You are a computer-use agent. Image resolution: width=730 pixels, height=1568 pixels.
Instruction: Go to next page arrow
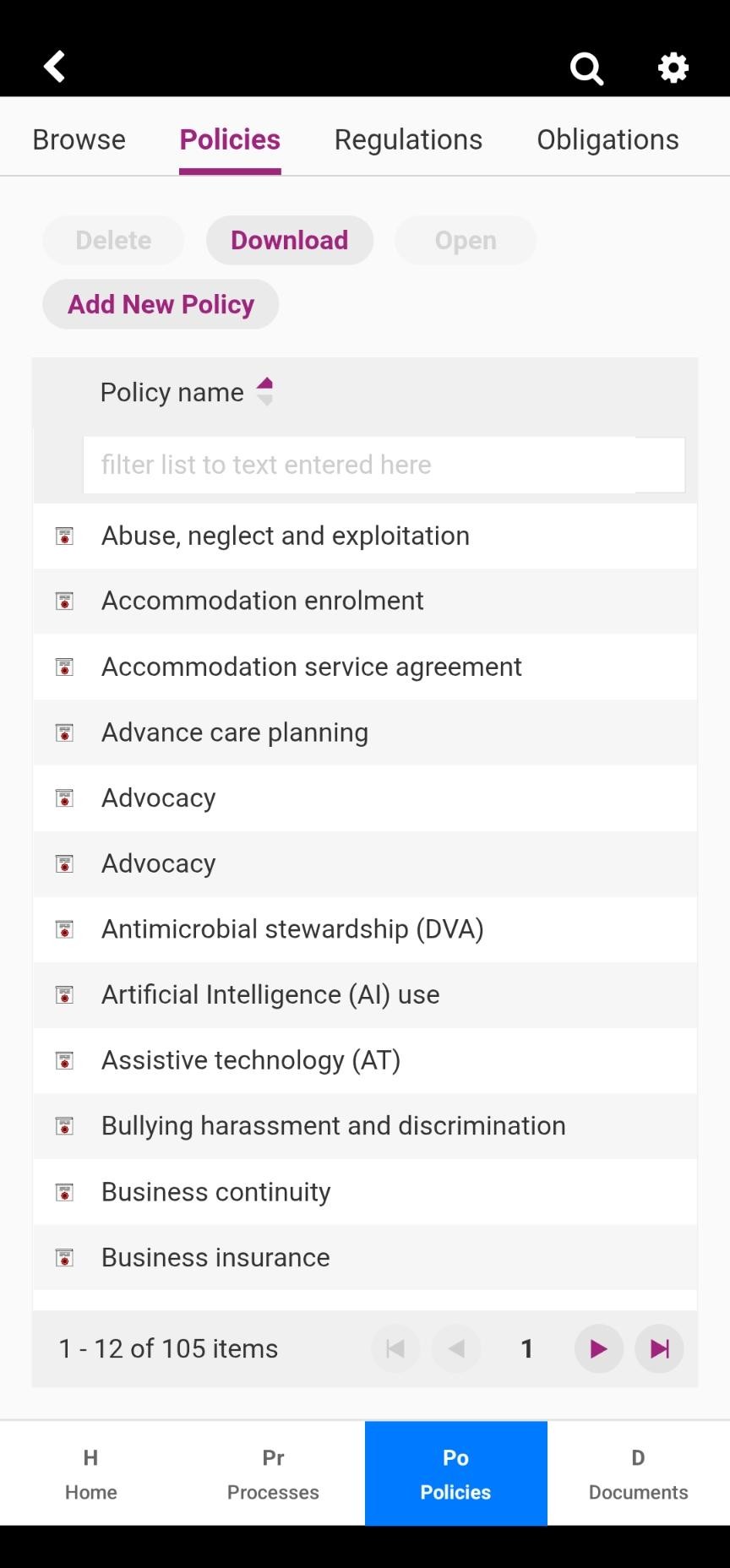598,1348
